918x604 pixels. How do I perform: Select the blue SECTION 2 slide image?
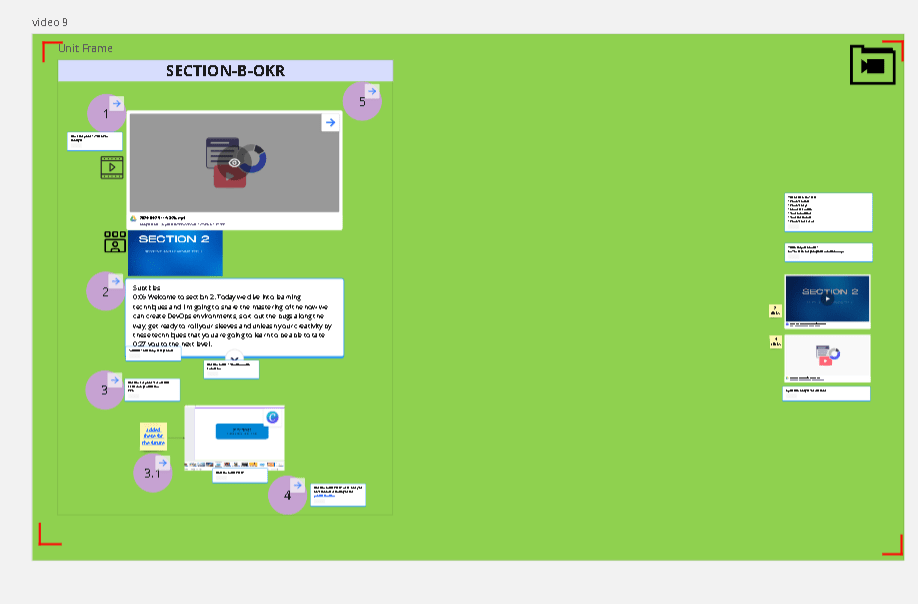[175, 253]
